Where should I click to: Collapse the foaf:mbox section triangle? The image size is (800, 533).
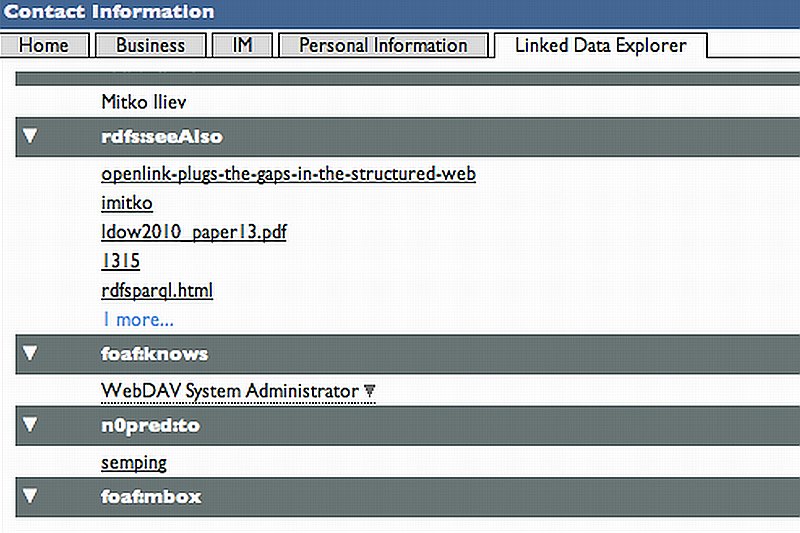[30, 496]
